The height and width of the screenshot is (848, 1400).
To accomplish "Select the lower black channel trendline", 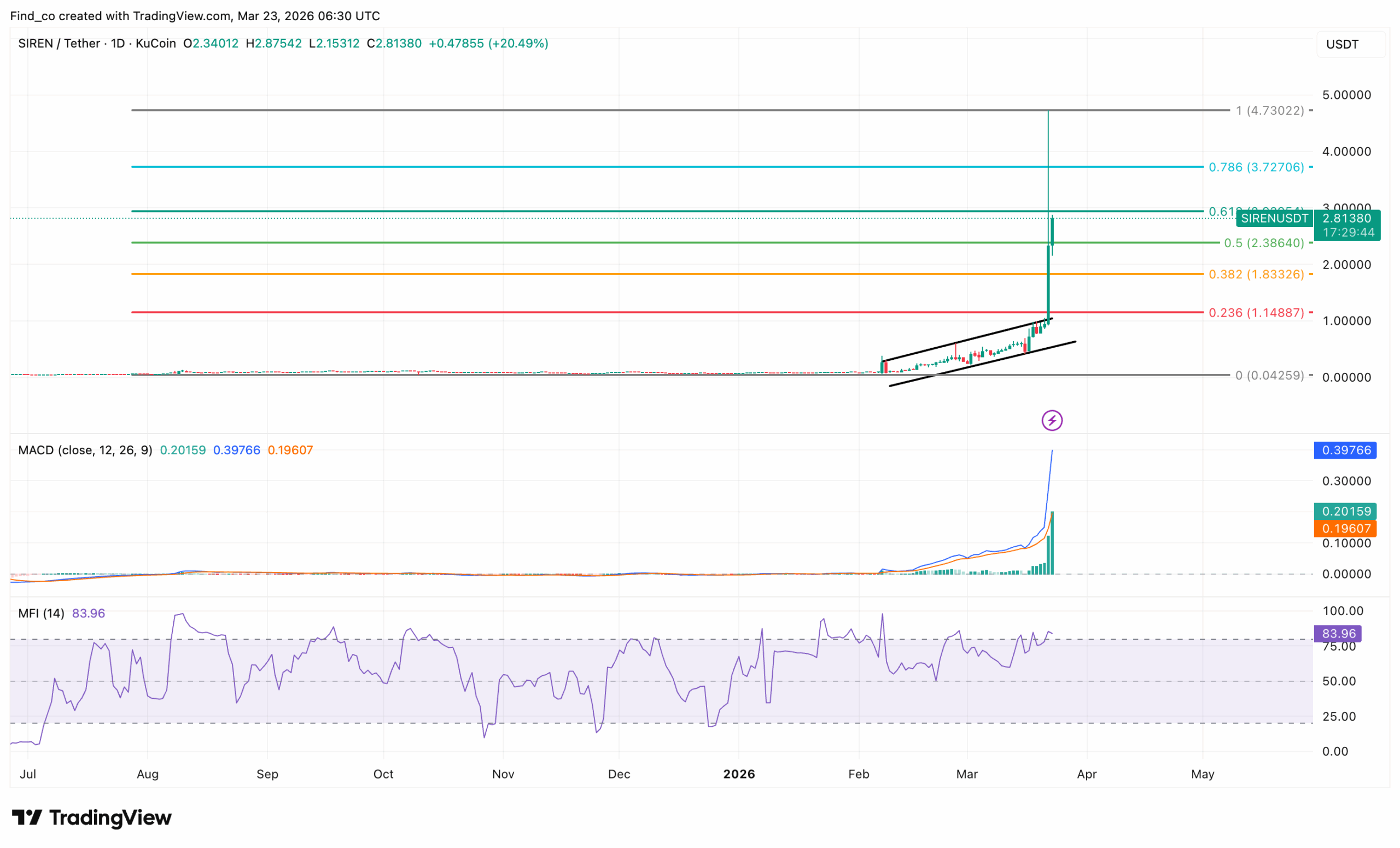I will click(x=983, y=364).
